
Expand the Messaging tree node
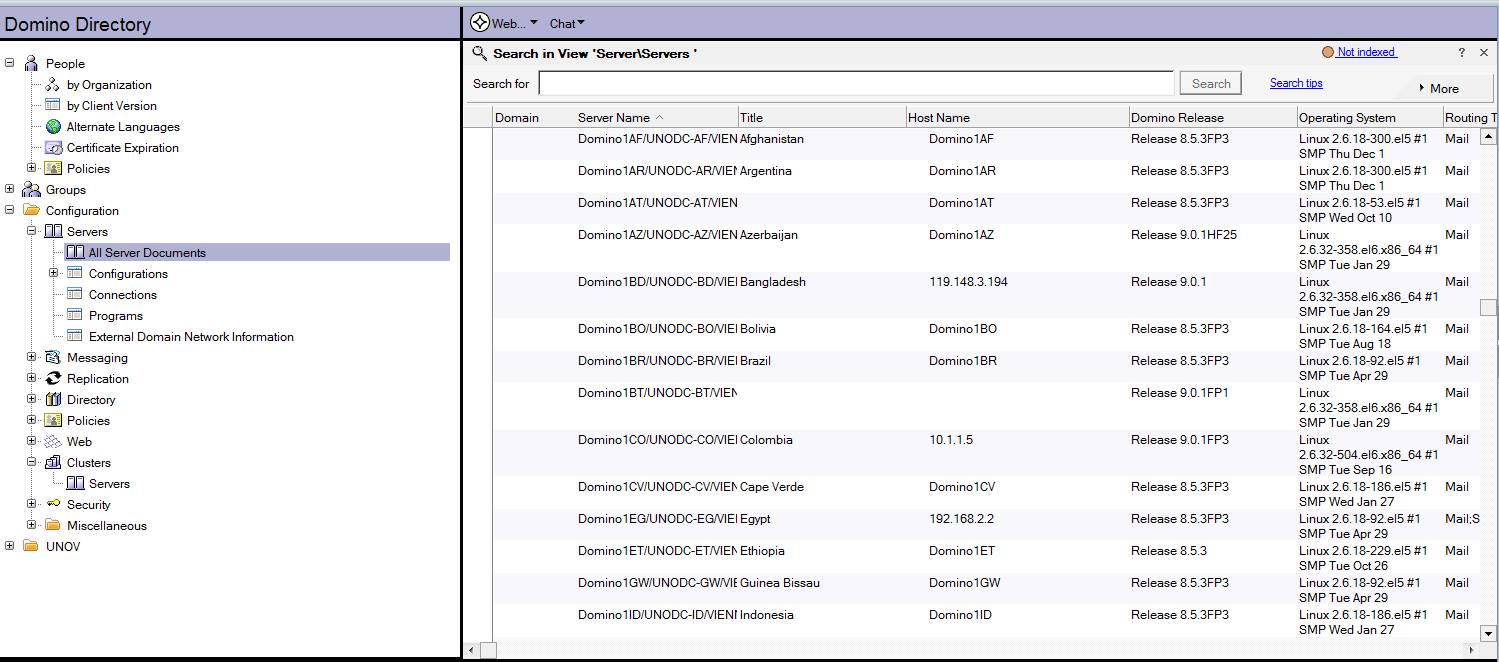tap(32, 358)
